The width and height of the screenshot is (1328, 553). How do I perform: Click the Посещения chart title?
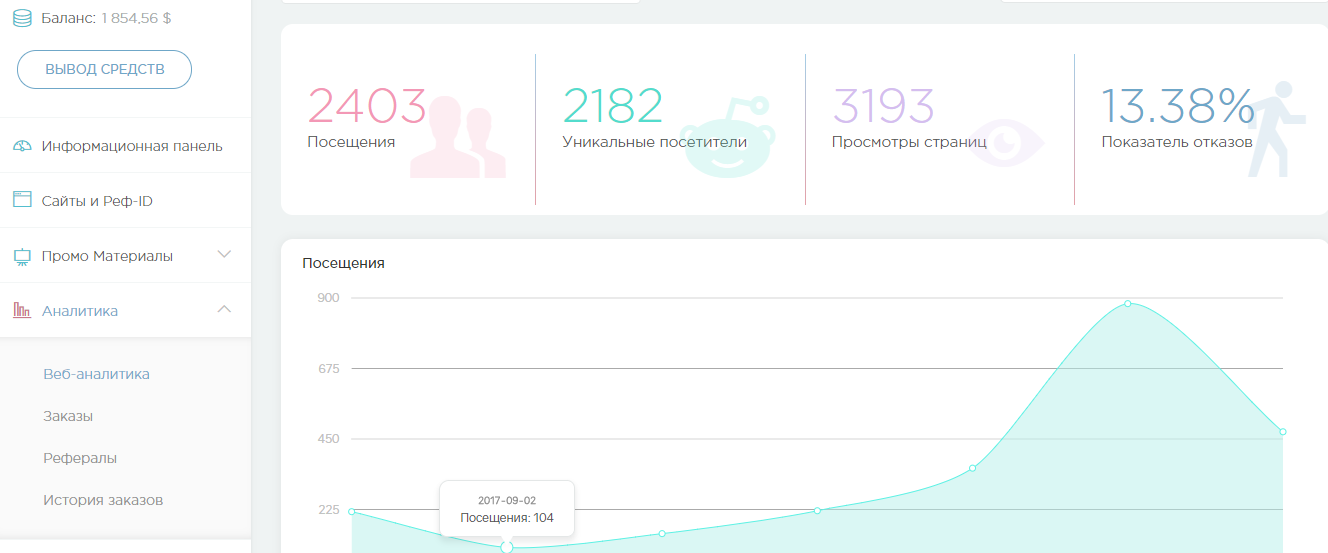click(x=343, y=263)
